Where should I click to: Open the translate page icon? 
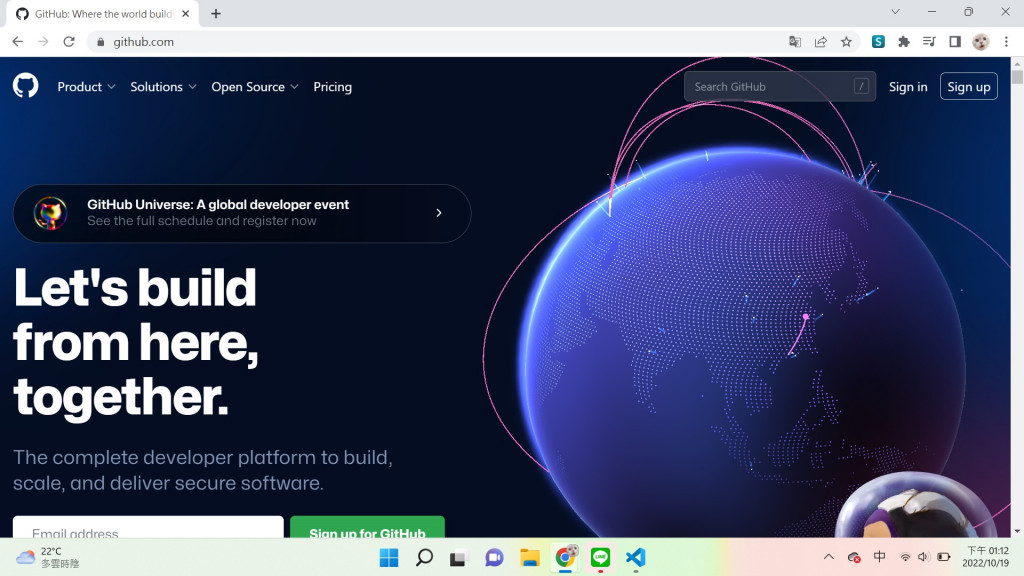795,42
